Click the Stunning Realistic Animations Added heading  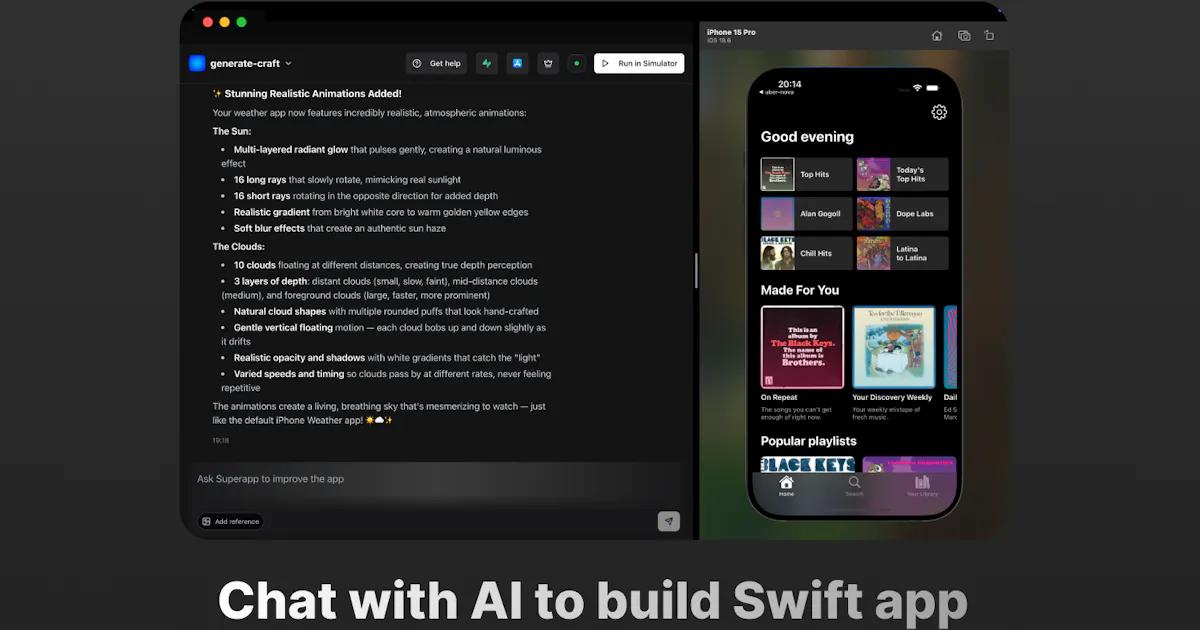(x=307, y=93)
